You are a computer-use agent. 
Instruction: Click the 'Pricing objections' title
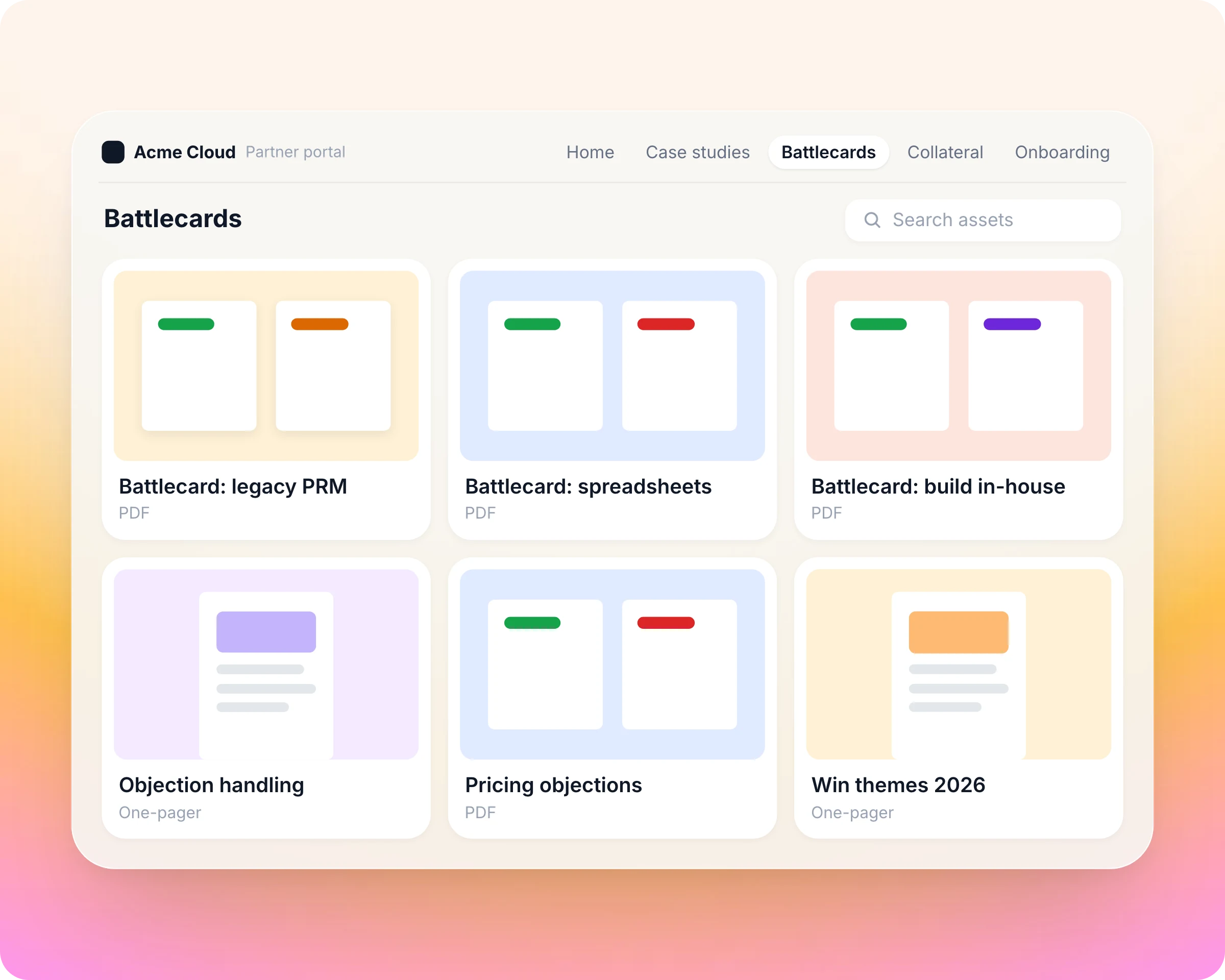553,786
